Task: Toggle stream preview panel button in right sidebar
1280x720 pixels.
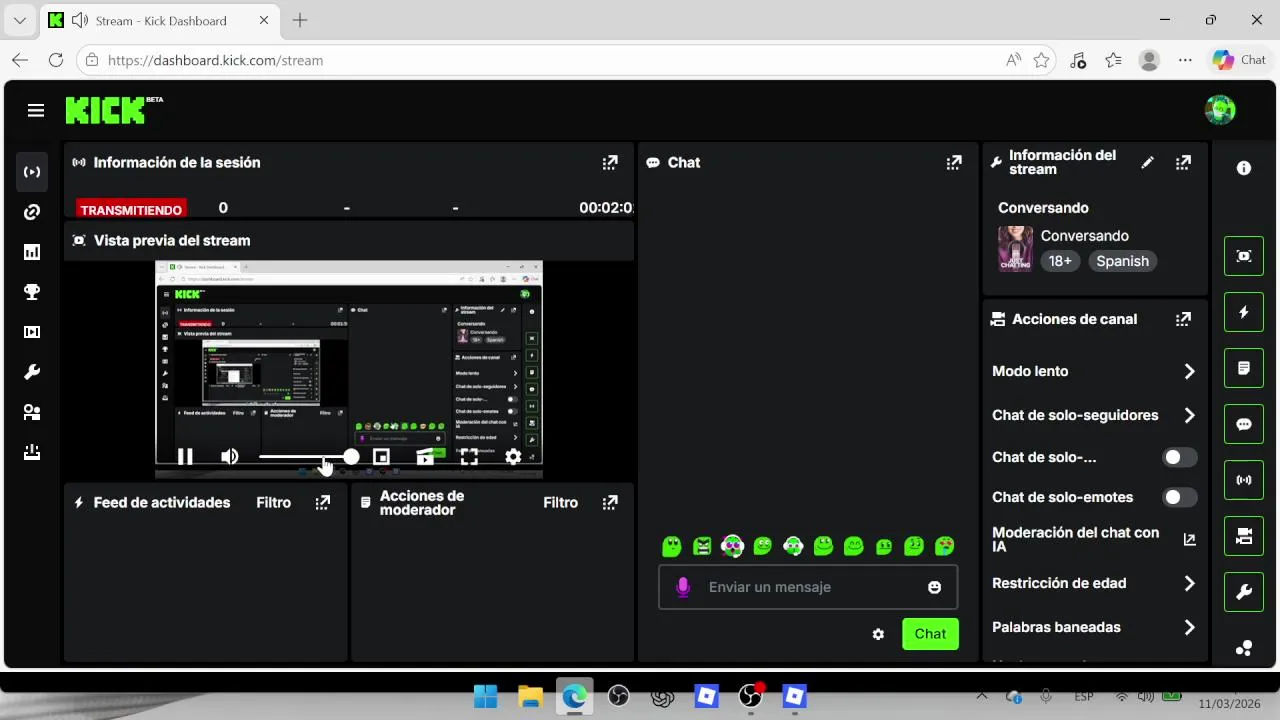Action: point(1244,256)
